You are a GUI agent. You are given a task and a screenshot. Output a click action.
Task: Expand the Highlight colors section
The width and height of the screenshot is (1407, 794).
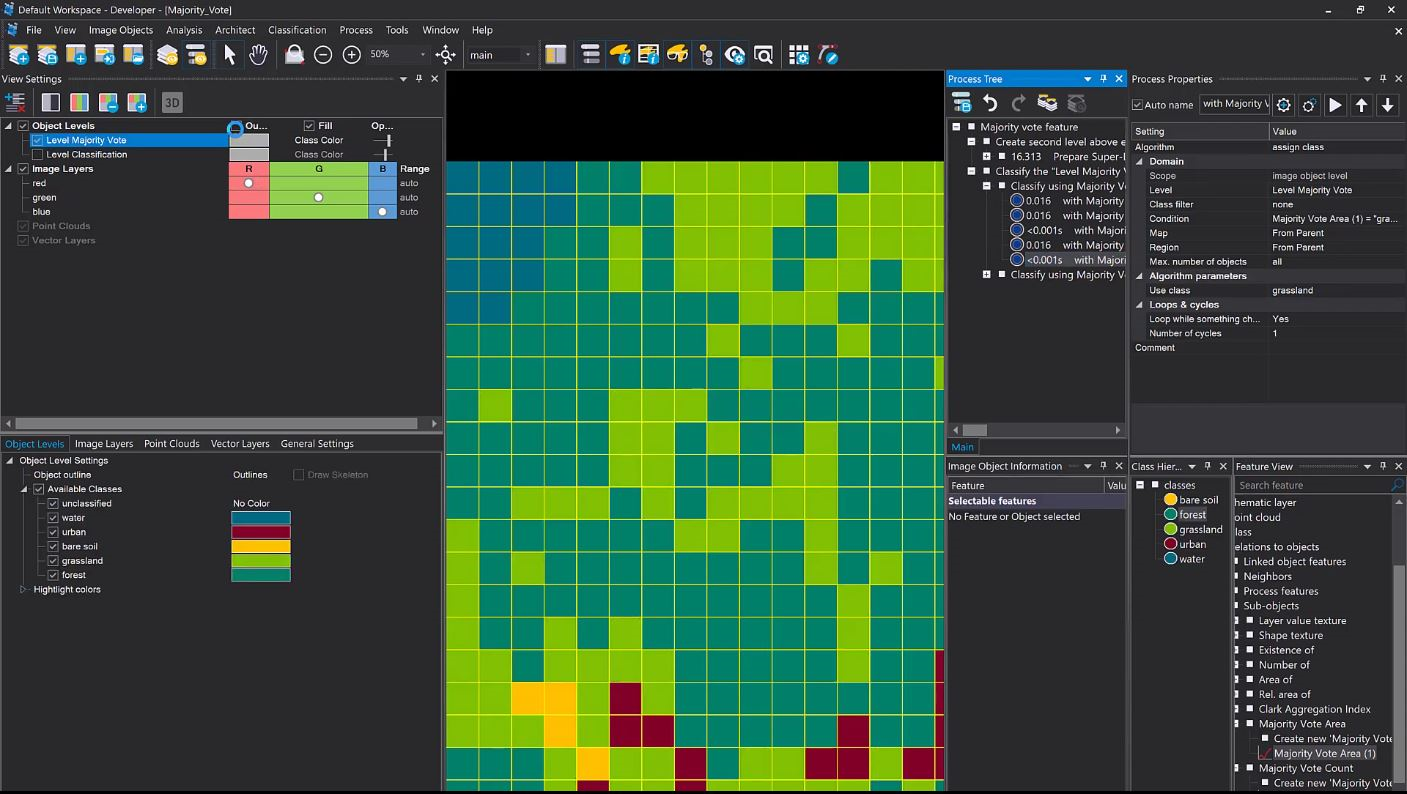point(24,590)
